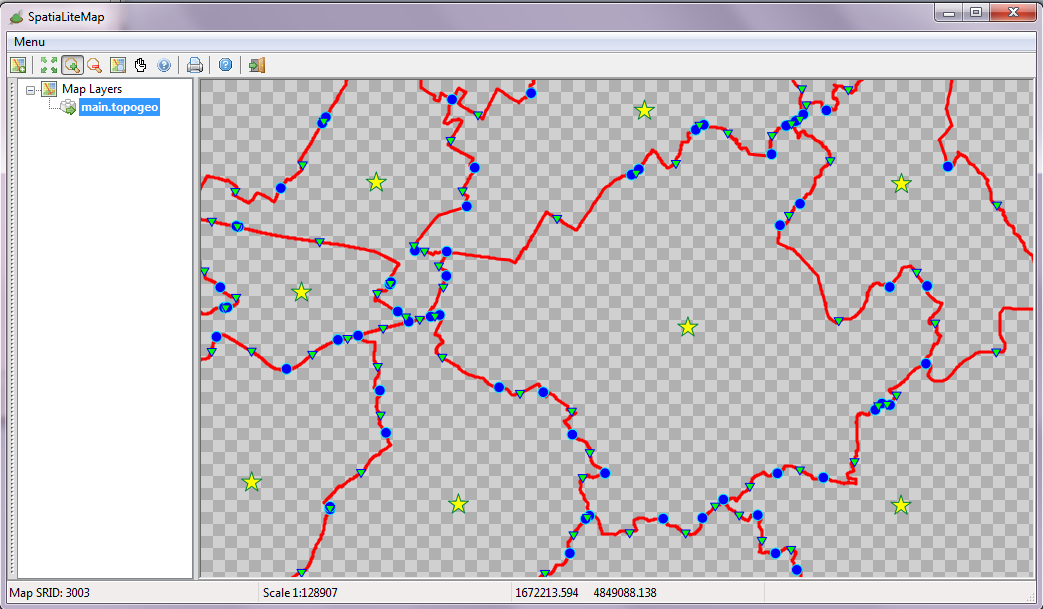The height and width of the screenshot is (609, 1043).
Task: Click the Map SRID: 3003 status text
Action: click(x=49, y=592)
